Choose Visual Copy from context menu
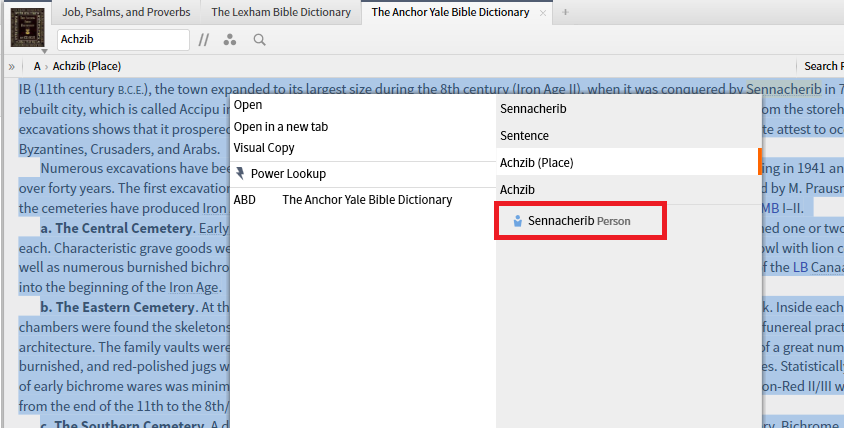The width and height of the screenshot is (844, 428). point(264,148)
